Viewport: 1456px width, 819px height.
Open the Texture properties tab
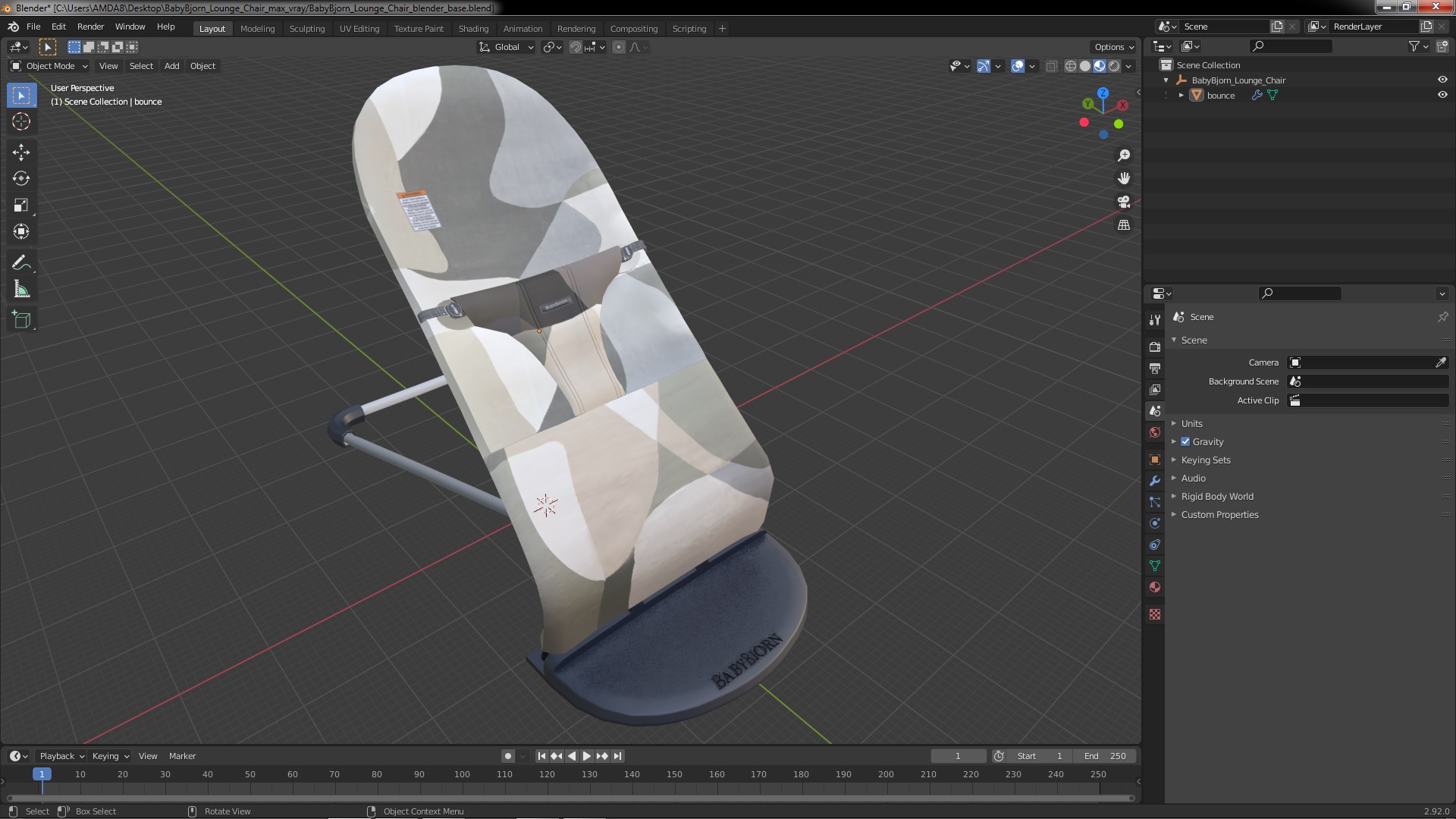click(x=1155, y=614)
